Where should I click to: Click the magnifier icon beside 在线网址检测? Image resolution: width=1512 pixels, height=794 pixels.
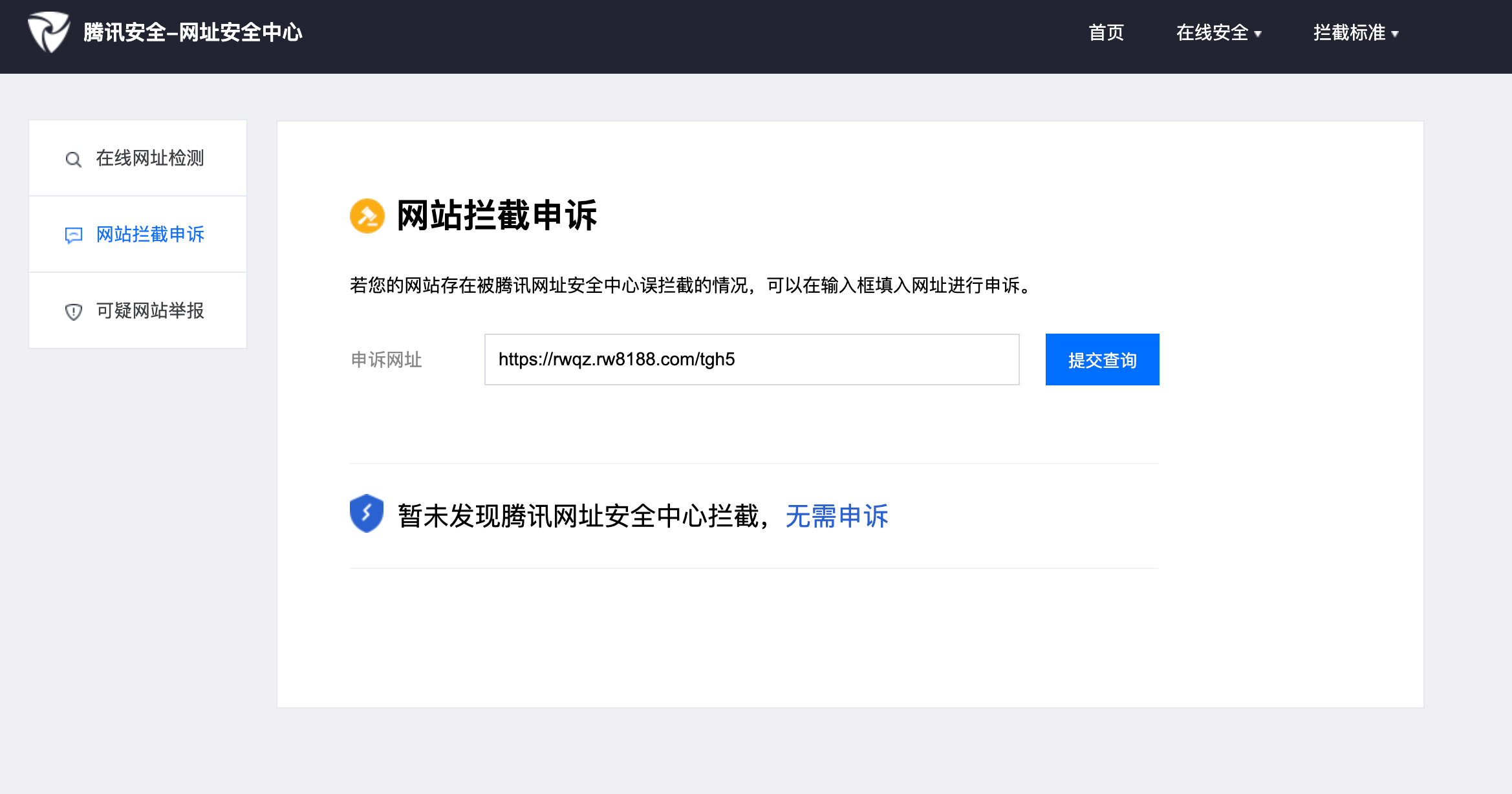74,159
